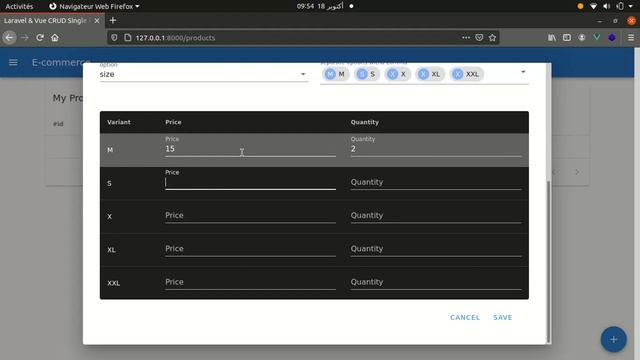Click the Firefox forward arrow button
Viewport: 640px width, 360px height.
[24, 38]
